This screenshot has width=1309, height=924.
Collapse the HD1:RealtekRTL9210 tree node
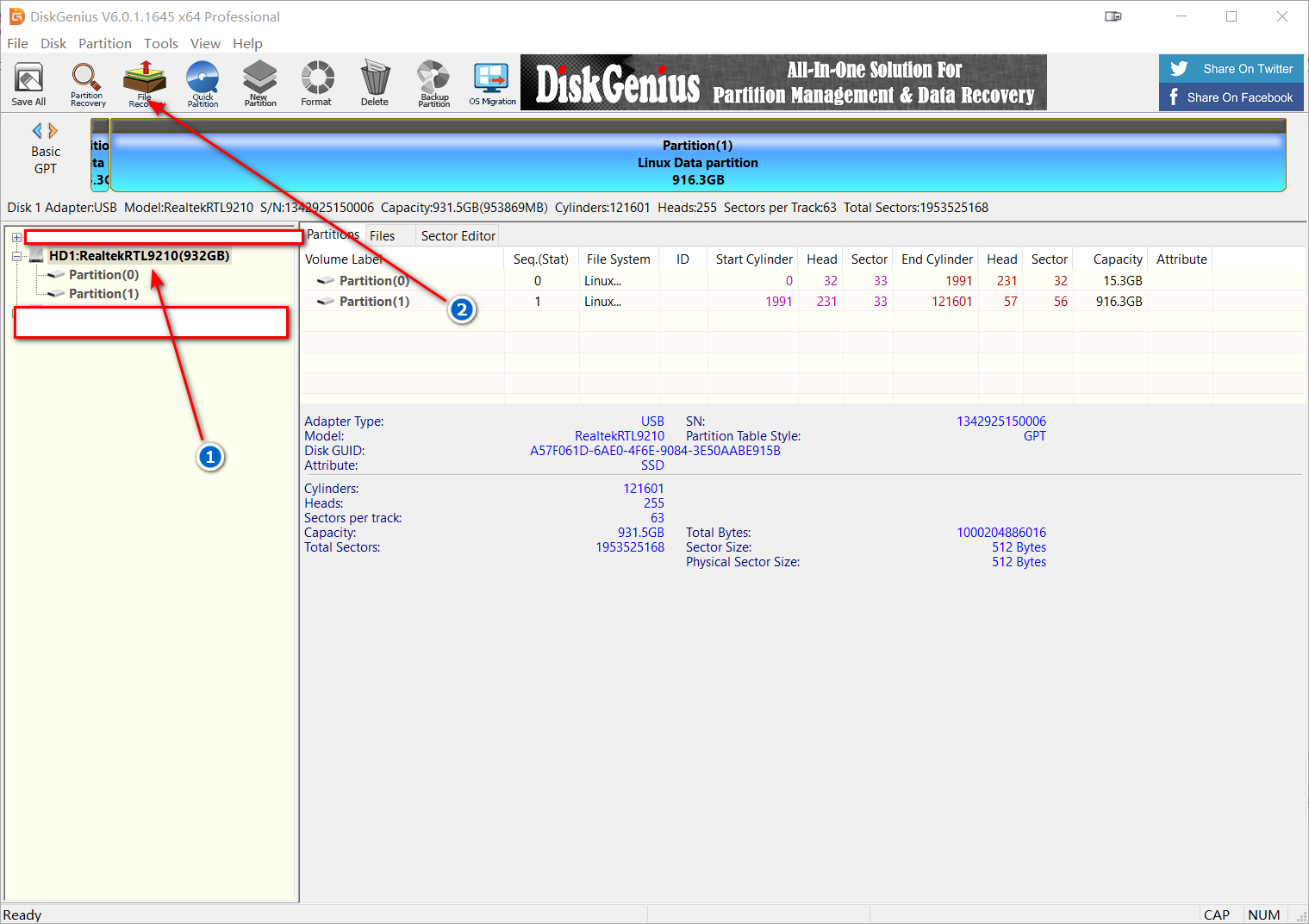[16, 256]
